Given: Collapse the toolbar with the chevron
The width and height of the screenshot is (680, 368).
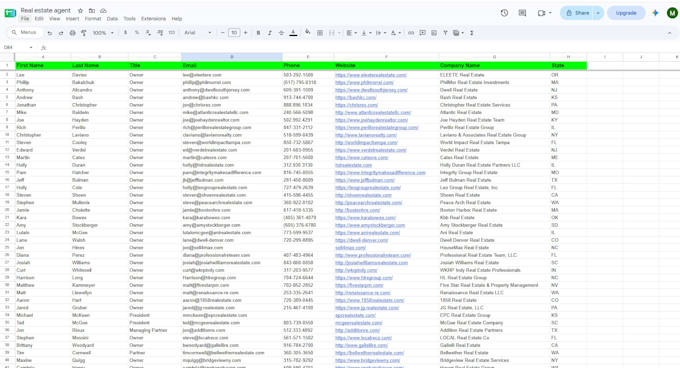Looking at the screenshot, I should [x=670, y=33].
